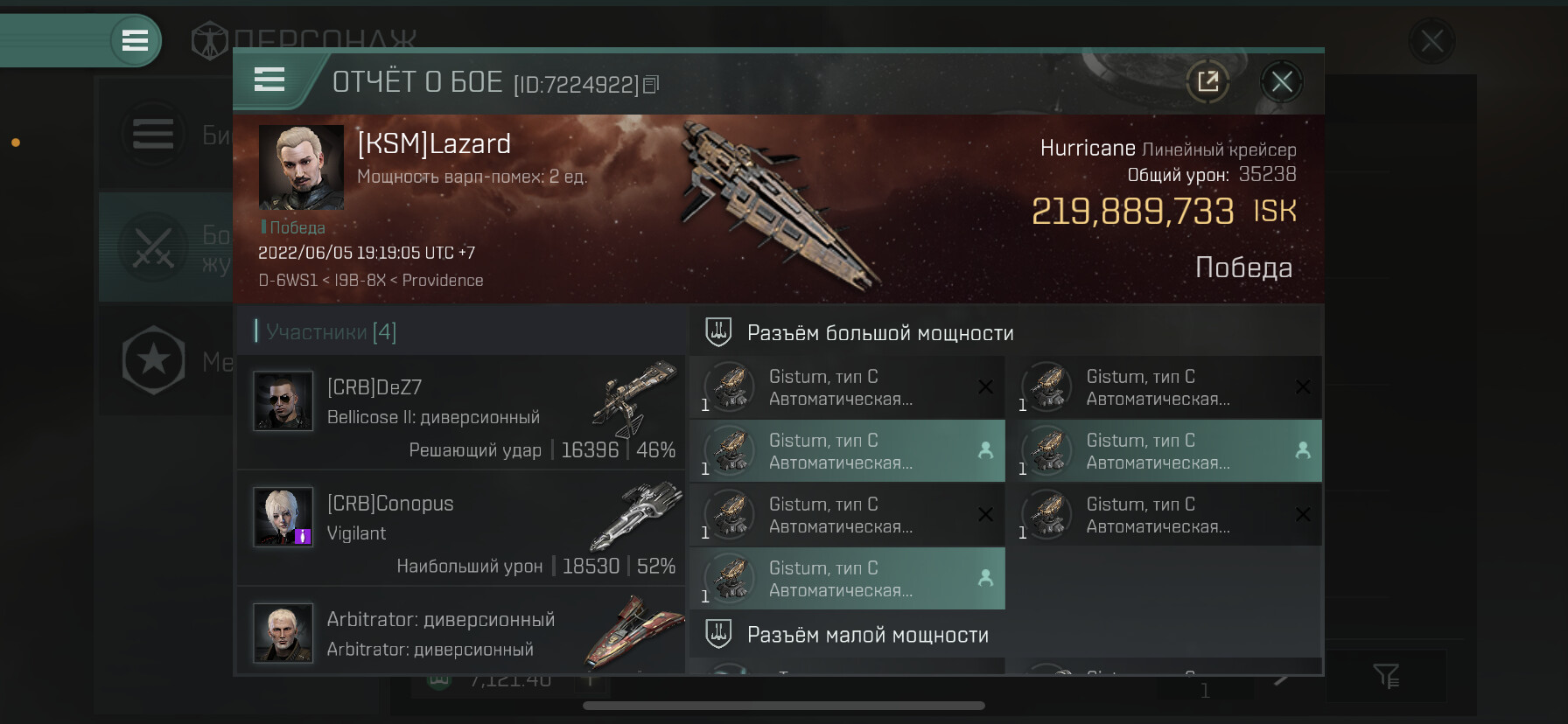
Task: Click the filter icon at bottom right
Action: (x=1386, y=675)
